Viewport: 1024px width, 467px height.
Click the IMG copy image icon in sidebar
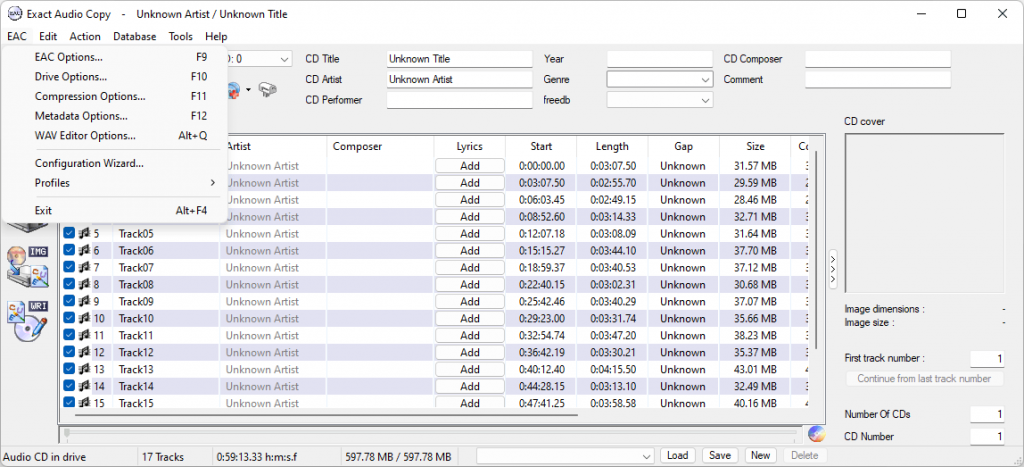(x=26, y=262)
